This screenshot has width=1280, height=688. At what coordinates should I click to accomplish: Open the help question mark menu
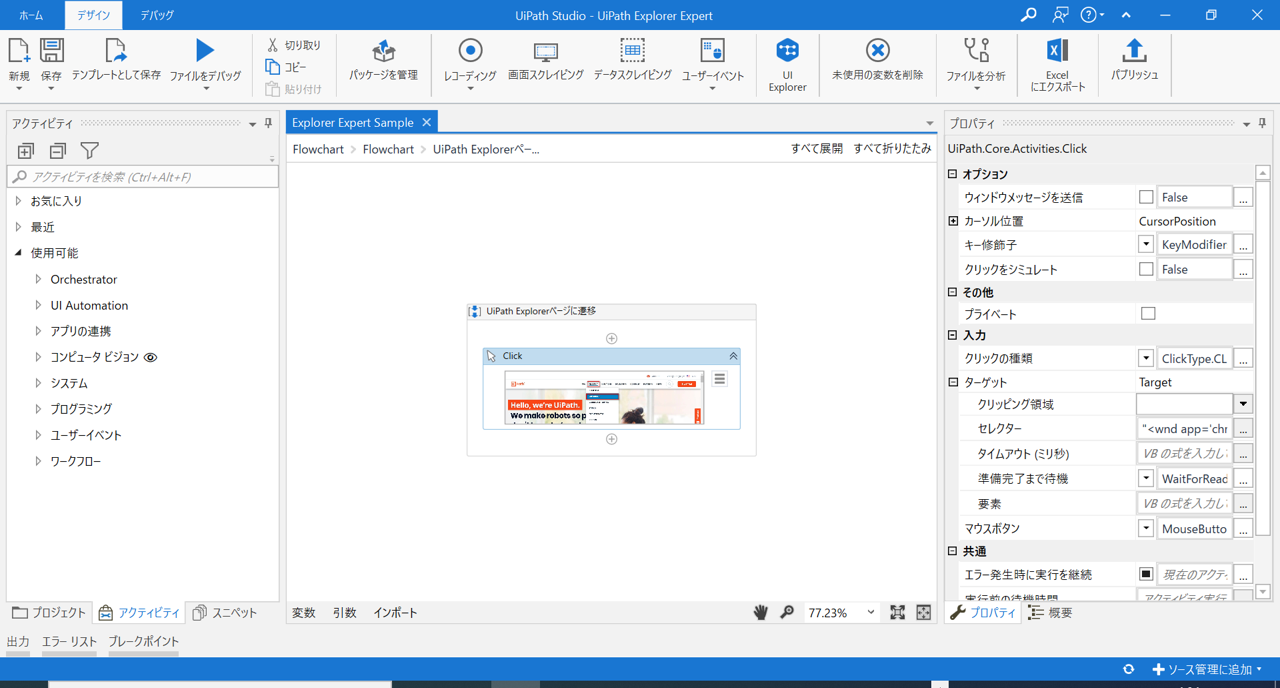1092,15
